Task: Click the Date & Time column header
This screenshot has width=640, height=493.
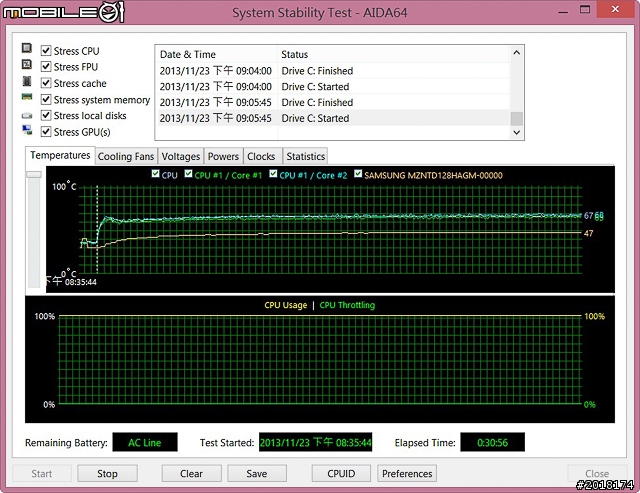Action: coord(216,54)
